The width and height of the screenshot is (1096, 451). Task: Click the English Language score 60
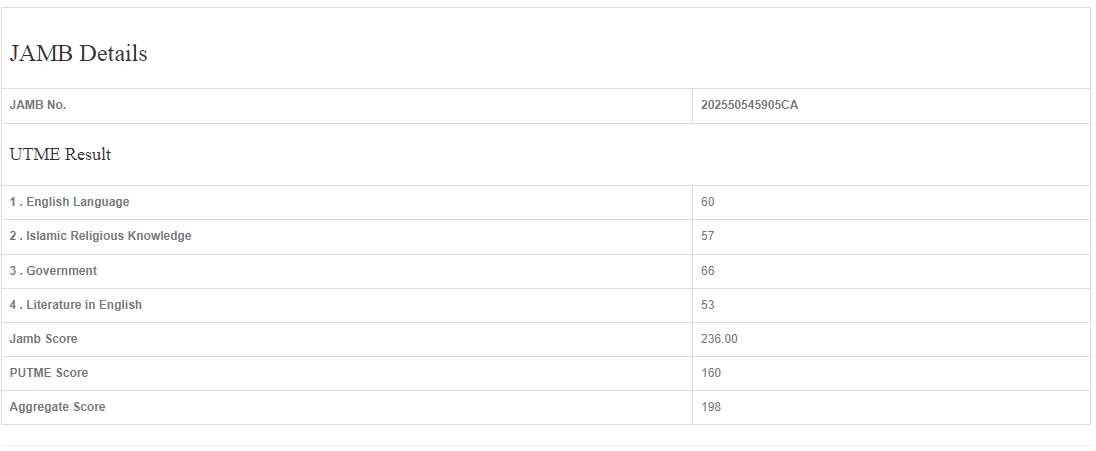tap(708, 202)
